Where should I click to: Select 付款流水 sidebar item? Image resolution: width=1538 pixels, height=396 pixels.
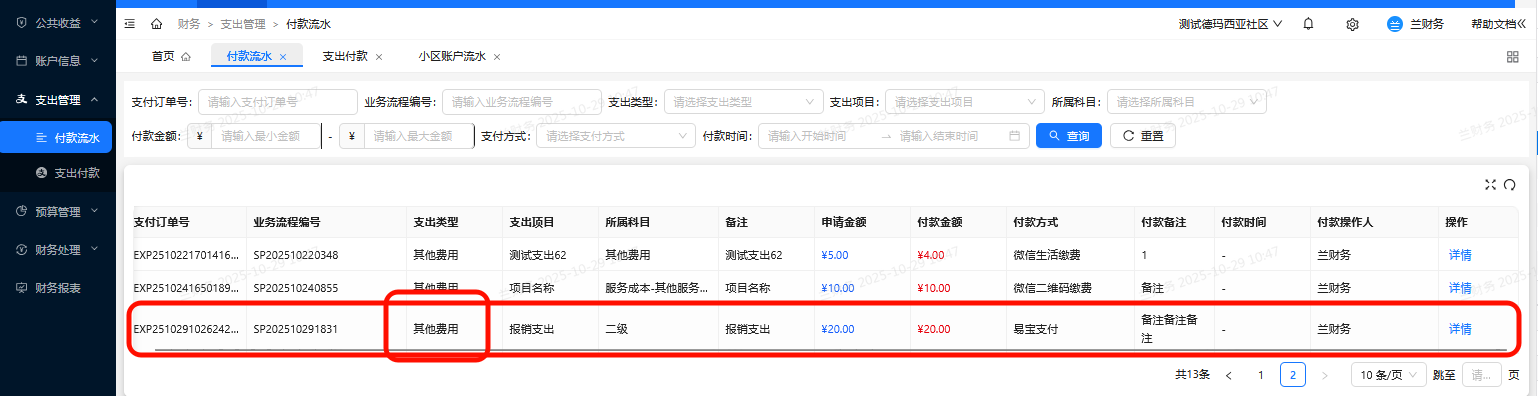(x=56, y=138)
